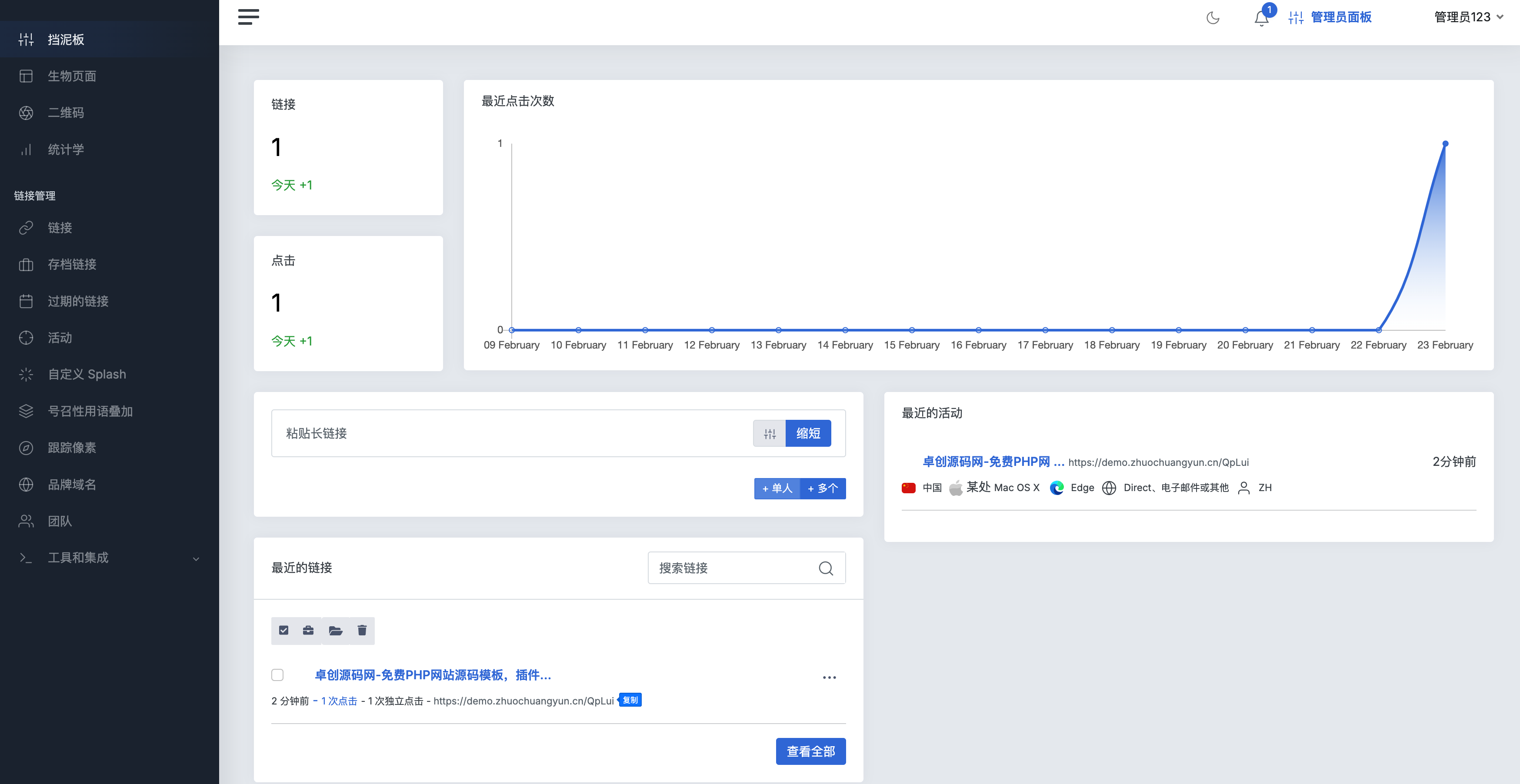
Task: Click the search magnifier icon in 搜索链接
Action: point(826,568)
